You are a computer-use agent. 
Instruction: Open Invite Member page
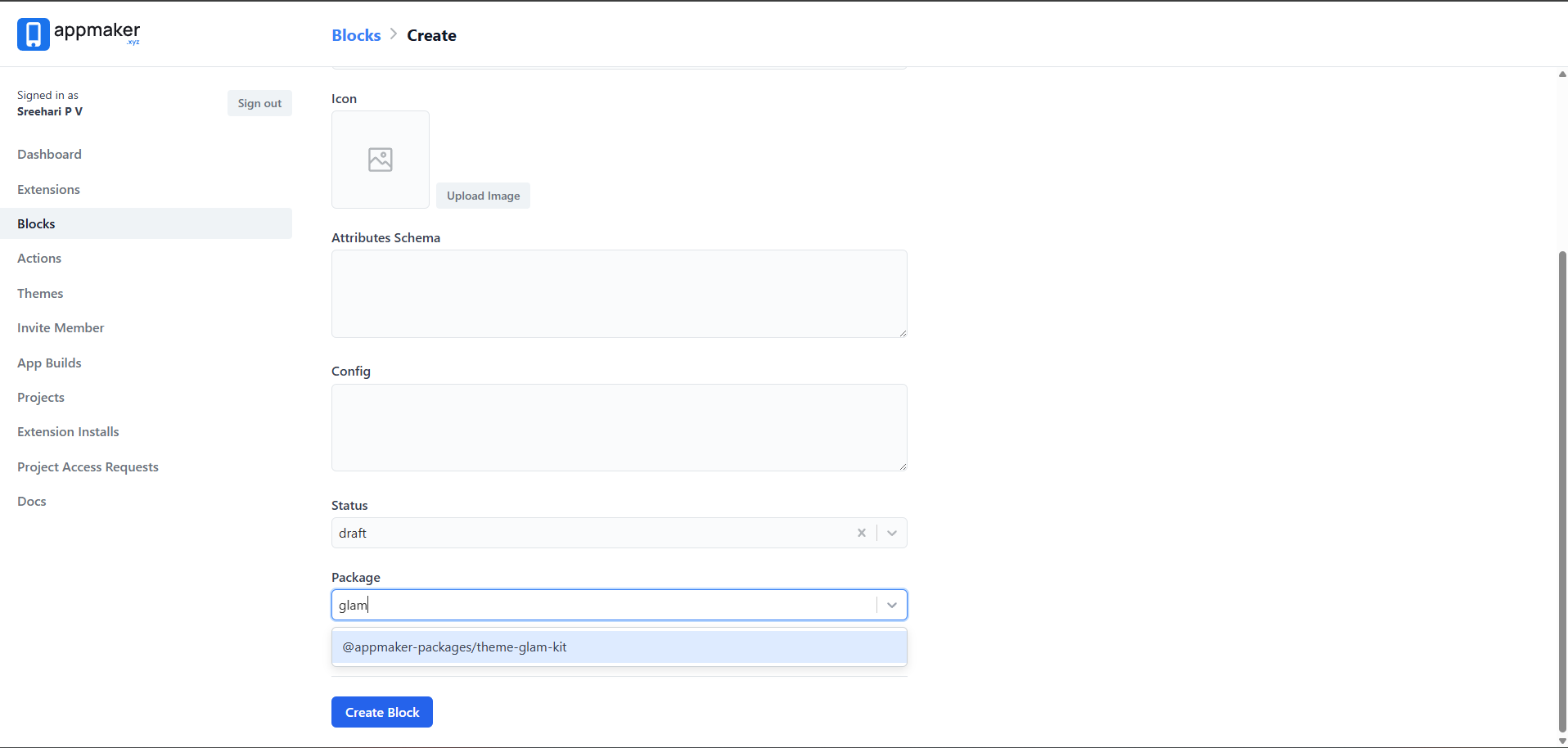[61, 327]
